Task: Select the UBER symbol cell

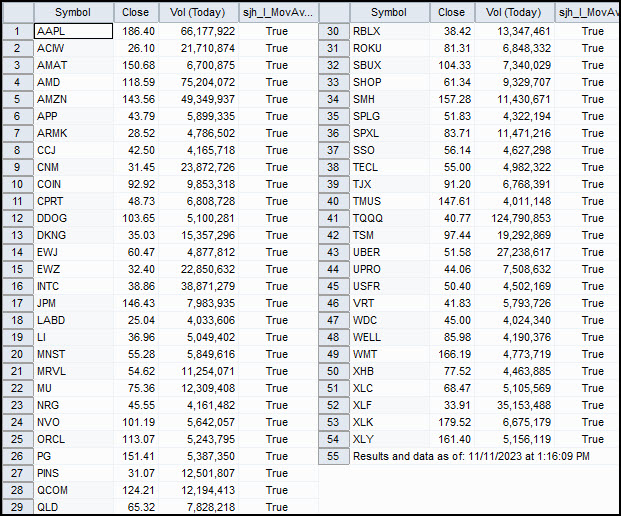Action: (390, 252)
